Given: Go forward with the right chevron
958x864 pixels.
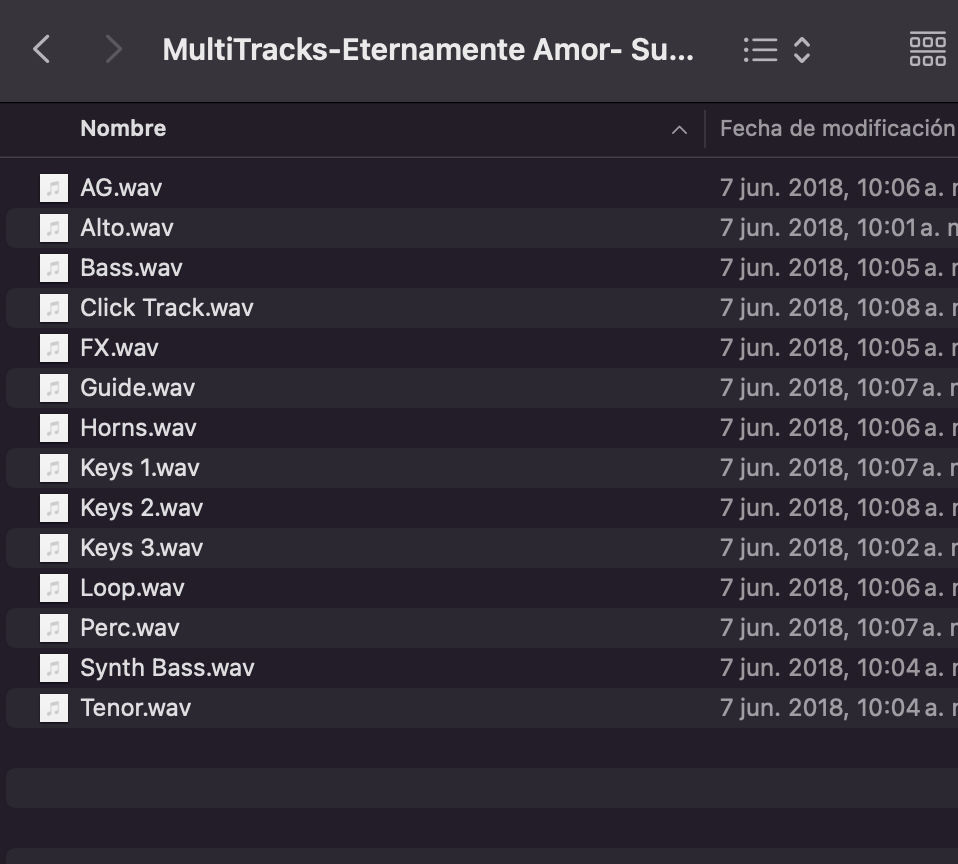Looking at the screenshot, I should coord(113,49).
